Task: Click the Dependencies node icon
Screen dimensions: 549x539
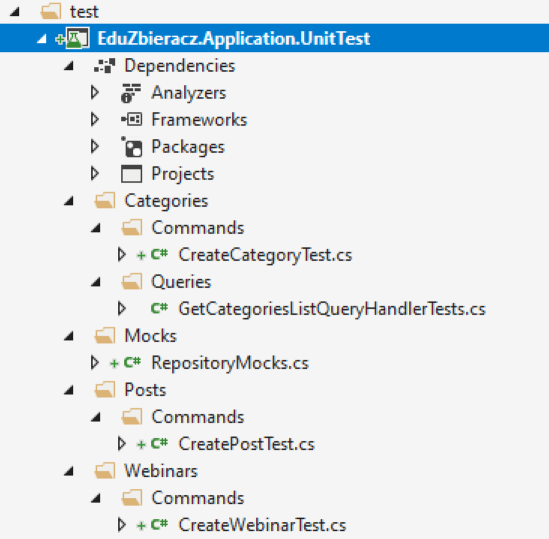Action: (x=104, y=65)
